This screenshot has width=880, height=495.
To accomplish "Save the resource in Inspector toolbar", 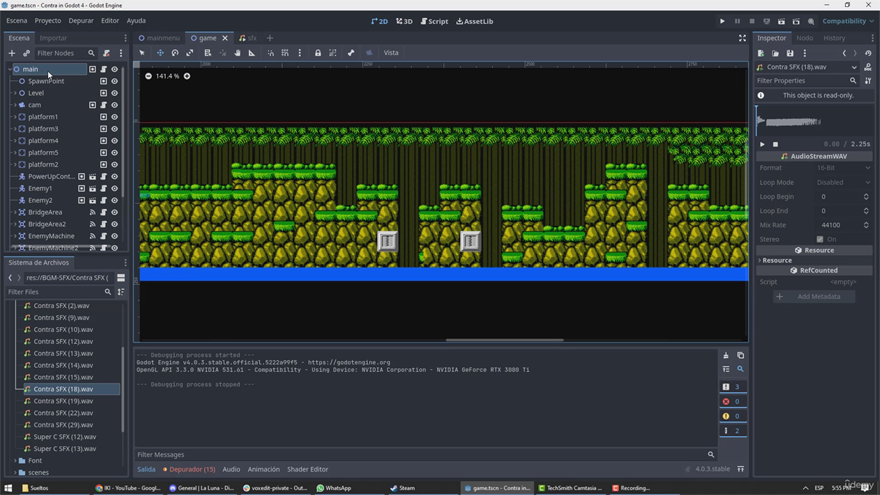I will coord(790,53).
